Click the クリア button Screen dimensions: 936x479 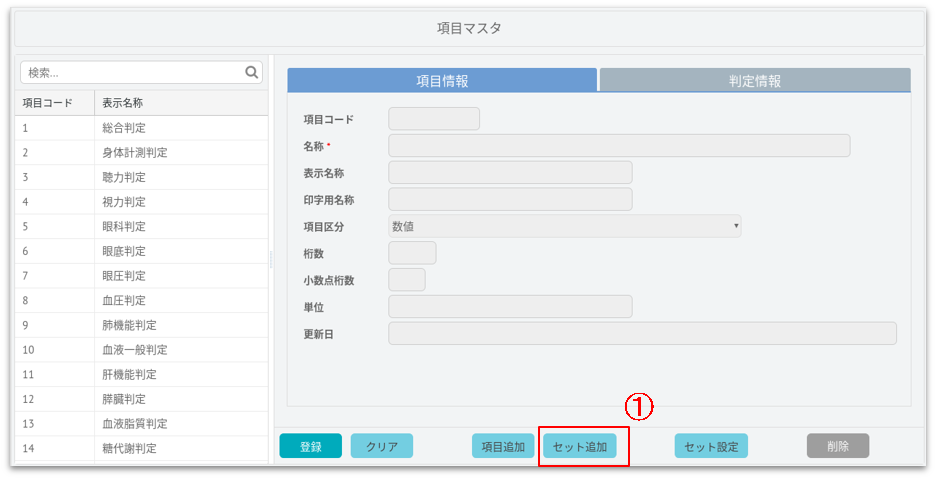pyautogui.click(x=381, y=446)
